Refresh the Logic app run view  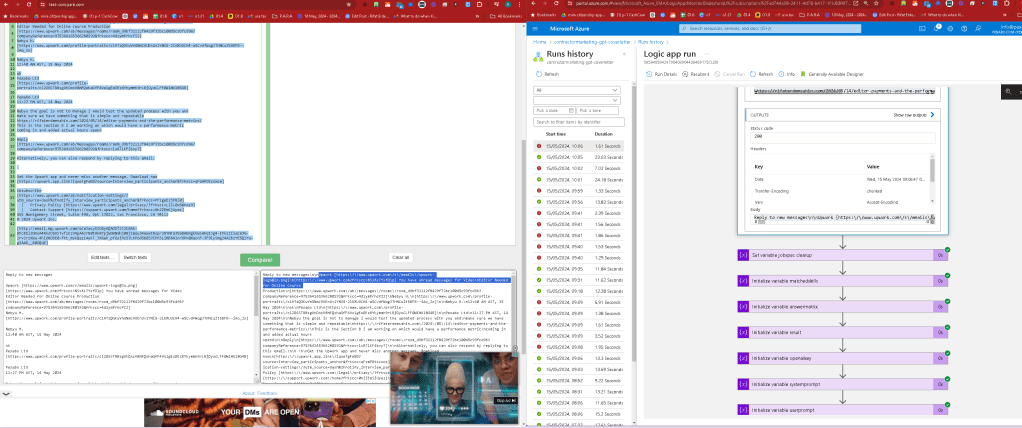[x=762, y=74]
